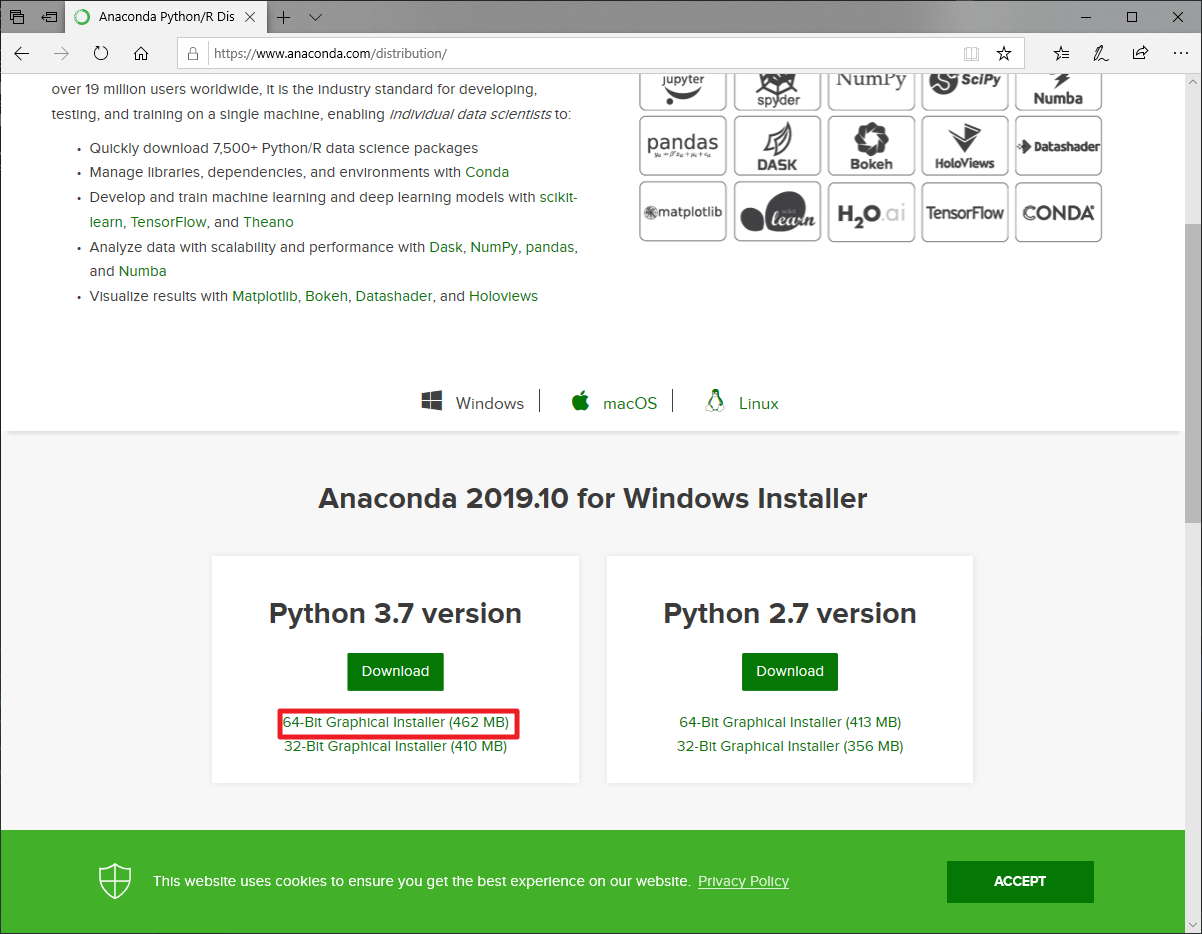Open the Datashader text link
This screenshot has height=934, width=1202.
pyautogui.click(x=394, y=296)
